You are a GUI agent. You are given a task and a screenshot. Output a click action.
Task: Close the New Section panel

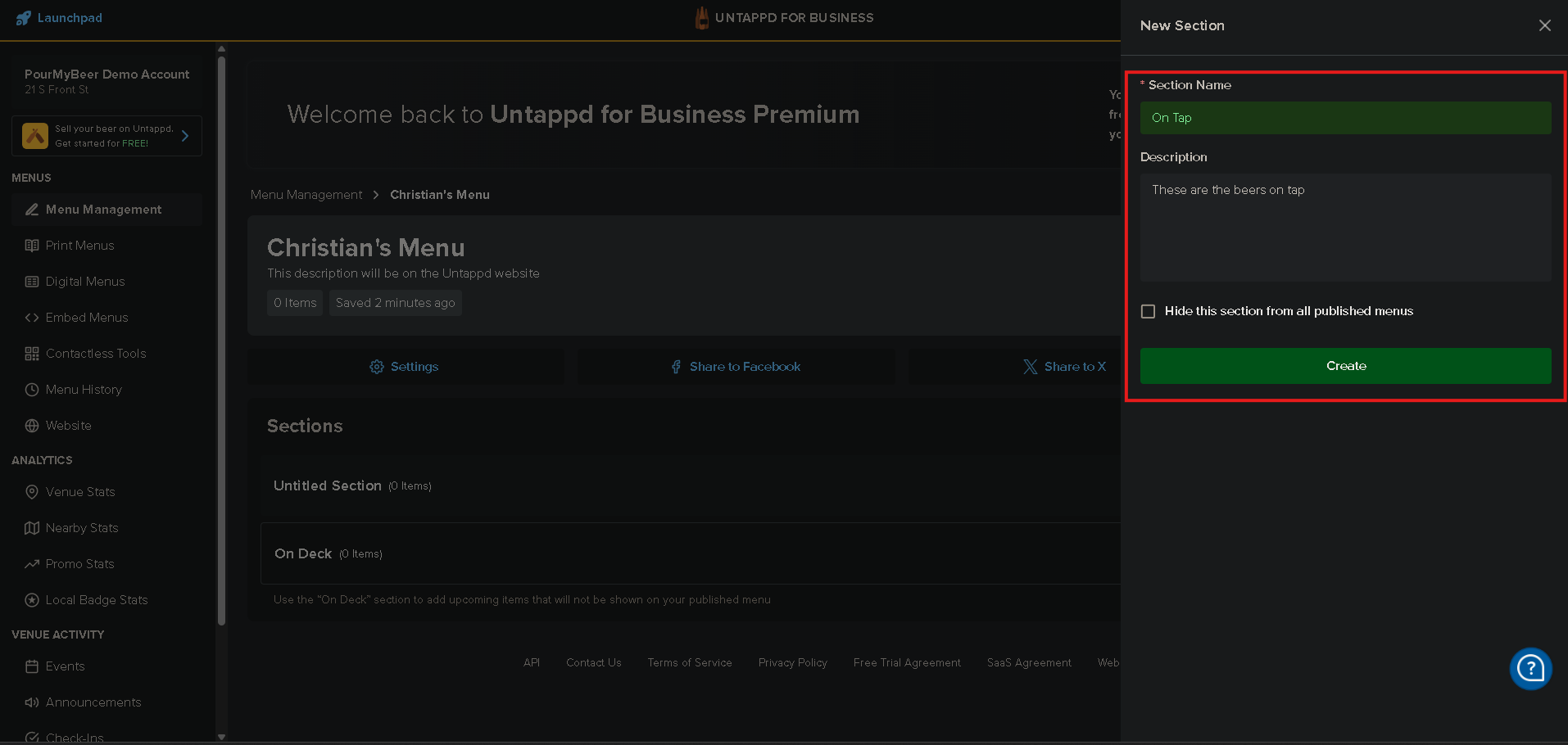(1545, 25)
